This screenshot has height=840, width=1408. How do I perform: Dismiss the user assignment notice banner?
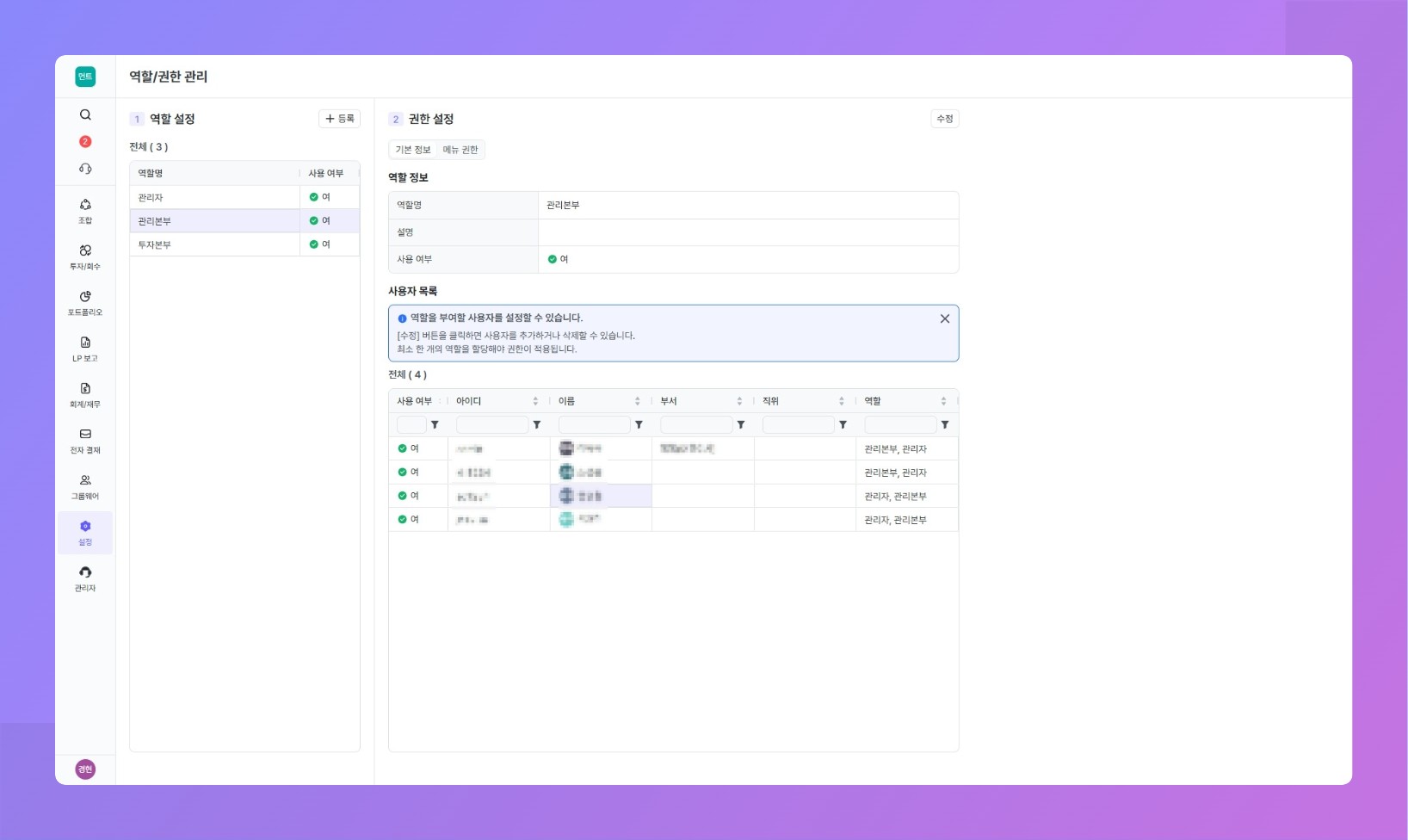945,318
